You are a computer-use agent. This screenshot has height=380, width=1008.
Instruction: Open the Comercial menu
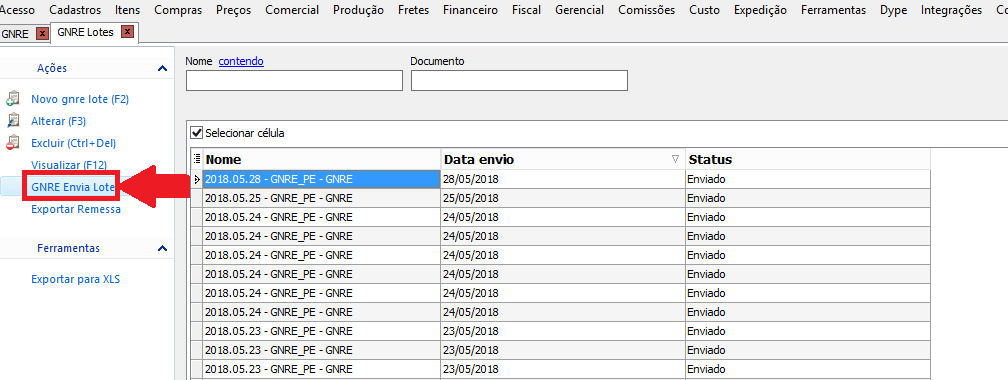pyautogui.click(x=292, y=10)
